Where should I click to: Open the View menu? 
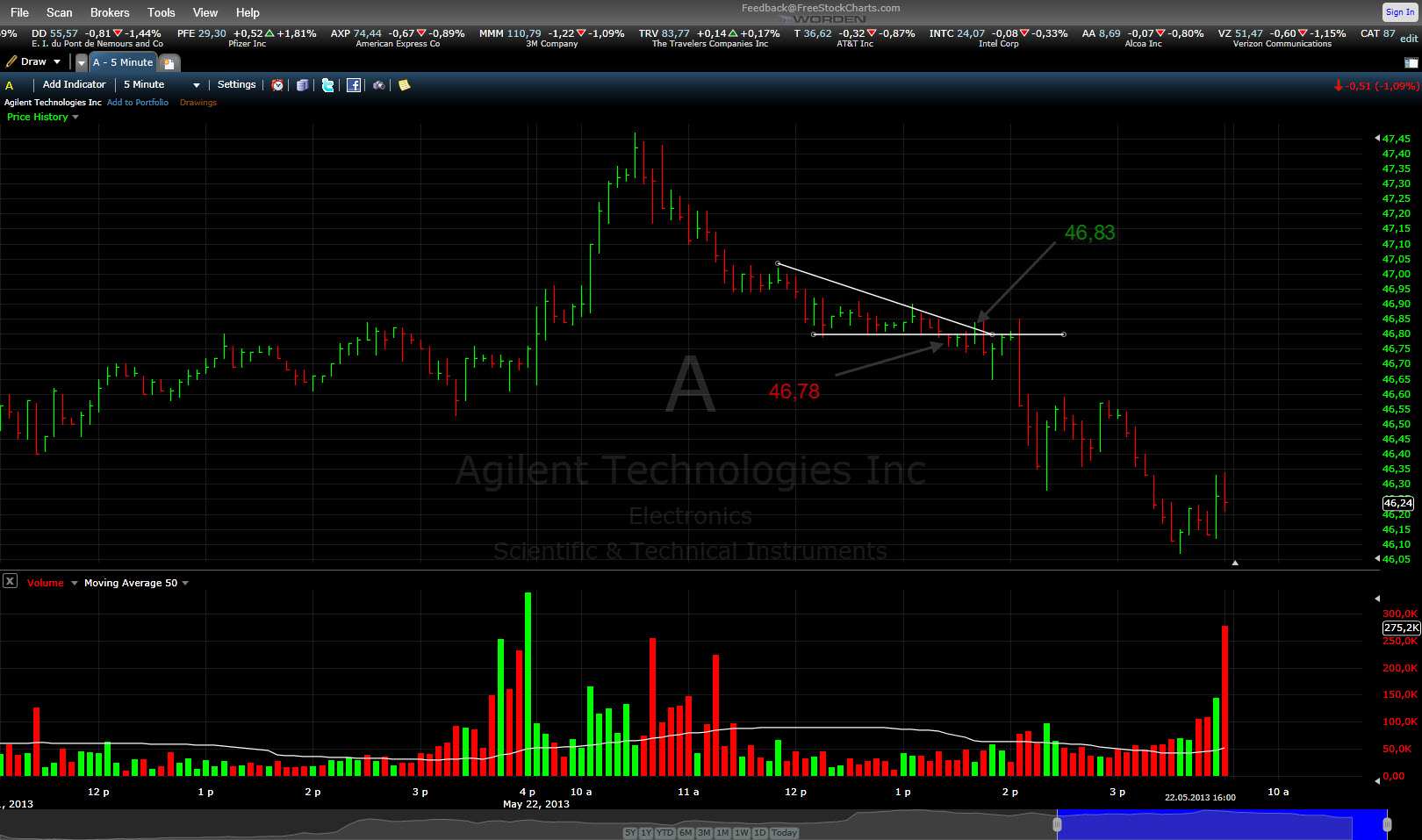pyautogui.click(x=205, y=12)
